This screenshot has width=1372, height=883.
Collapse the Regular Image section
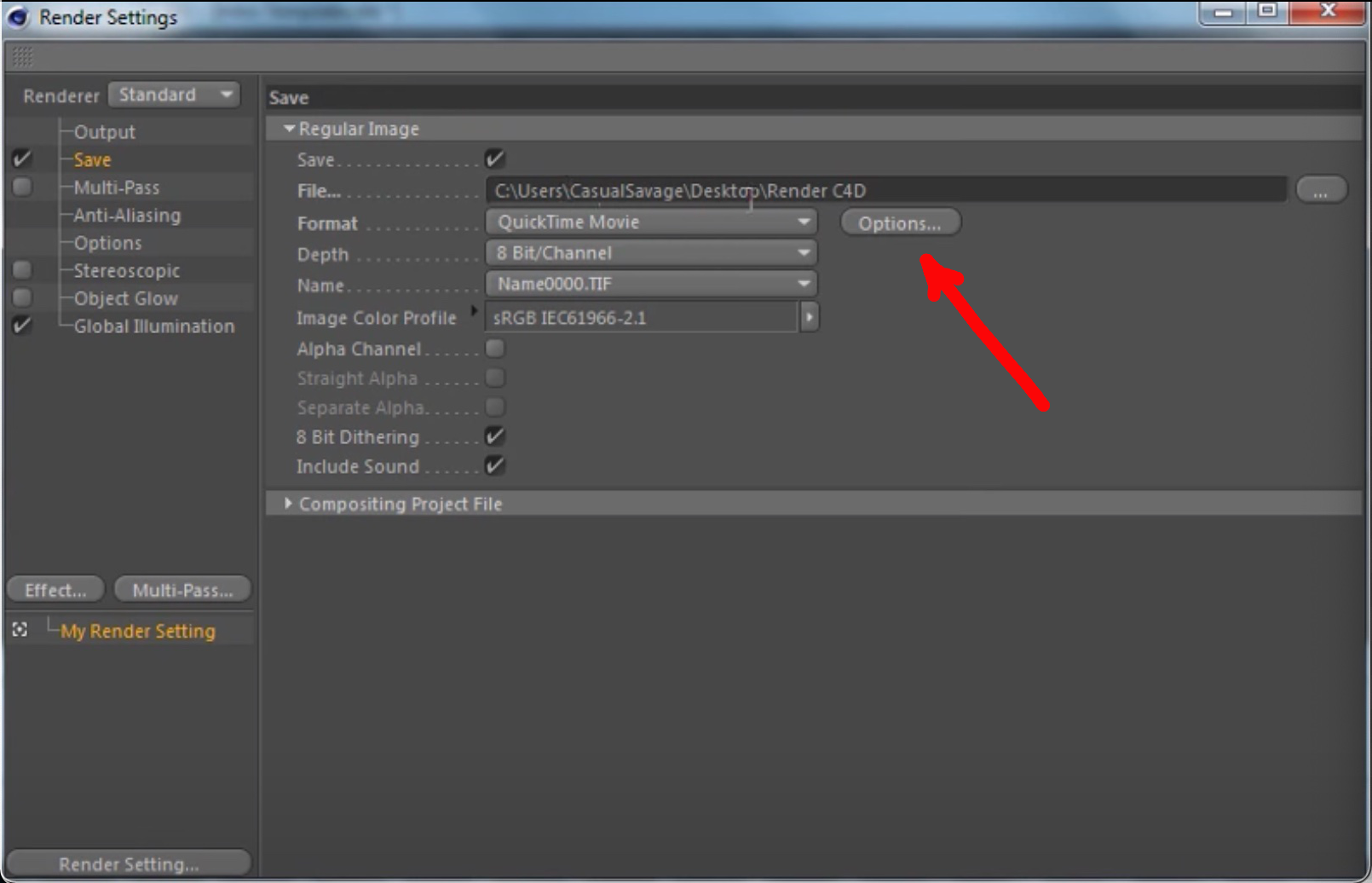[289, 128]
